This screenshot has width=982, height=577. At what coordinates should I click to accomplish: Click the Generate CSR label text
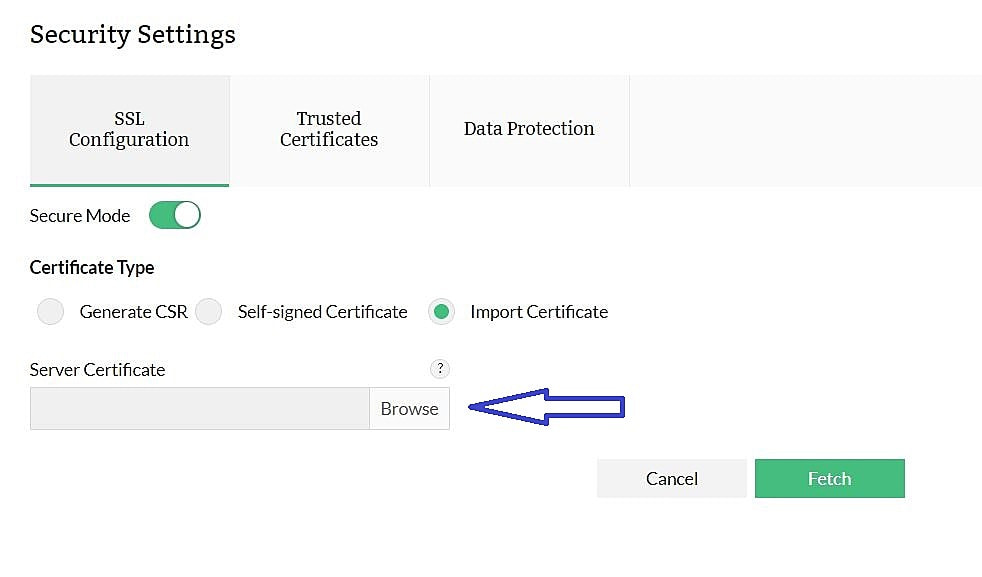coord(134,312)
